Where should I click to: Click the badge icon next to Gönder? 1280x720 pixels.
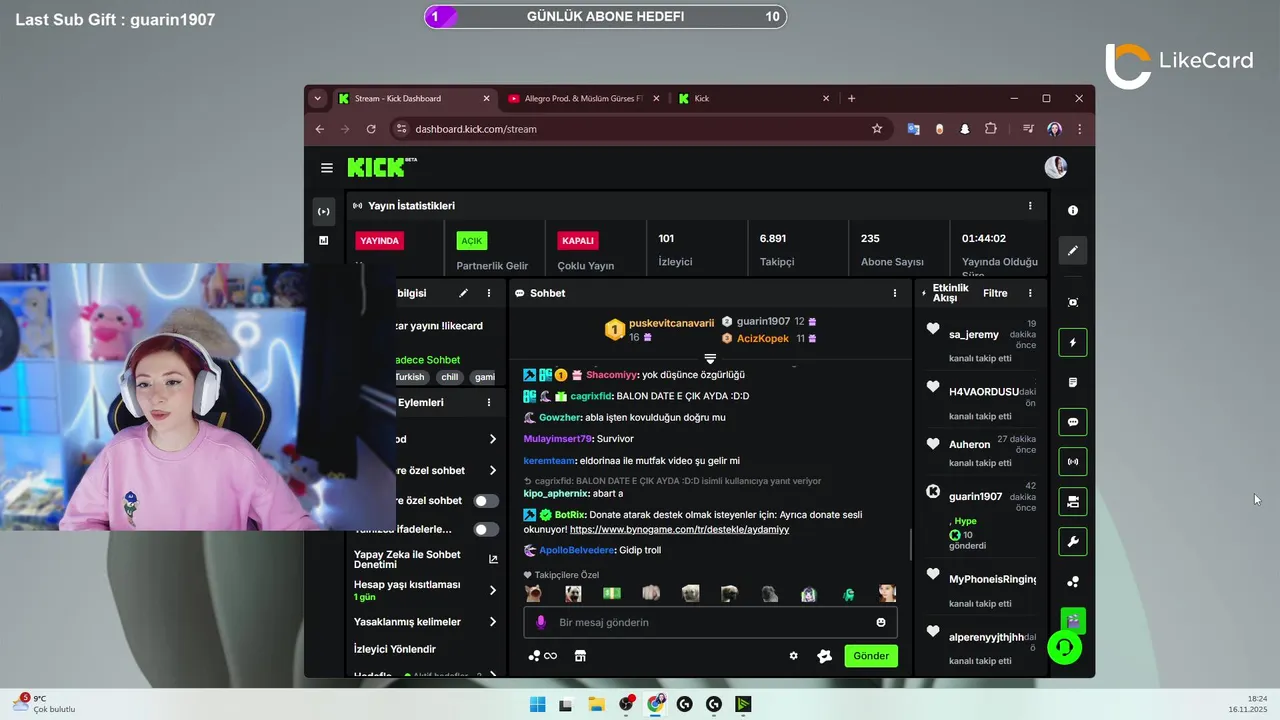pyautogui.click(x=824, y=656)
